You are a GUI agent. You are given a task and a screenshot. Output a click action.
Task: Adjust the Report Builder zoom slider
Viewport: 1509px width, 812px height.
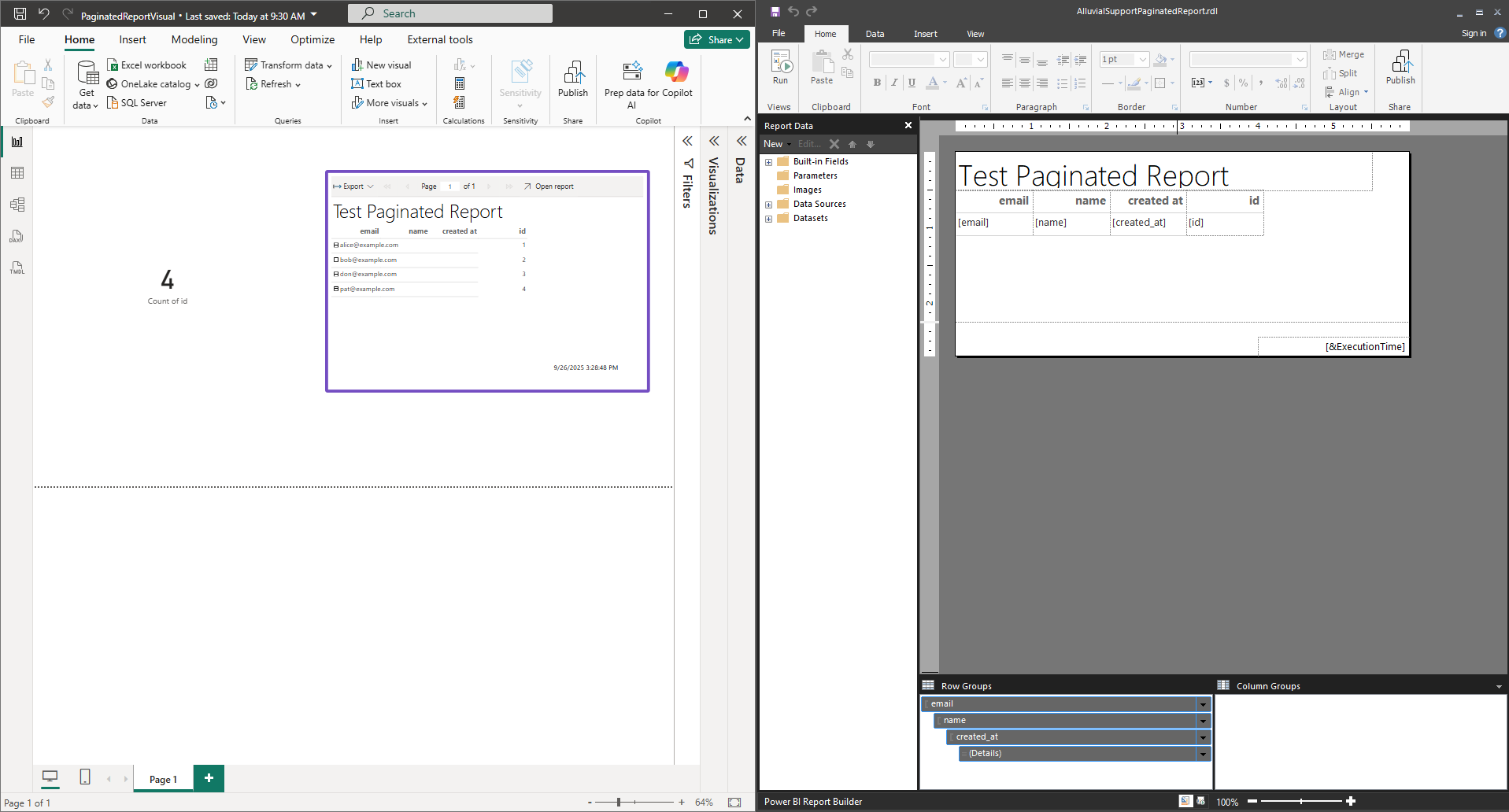[1300, 801]
